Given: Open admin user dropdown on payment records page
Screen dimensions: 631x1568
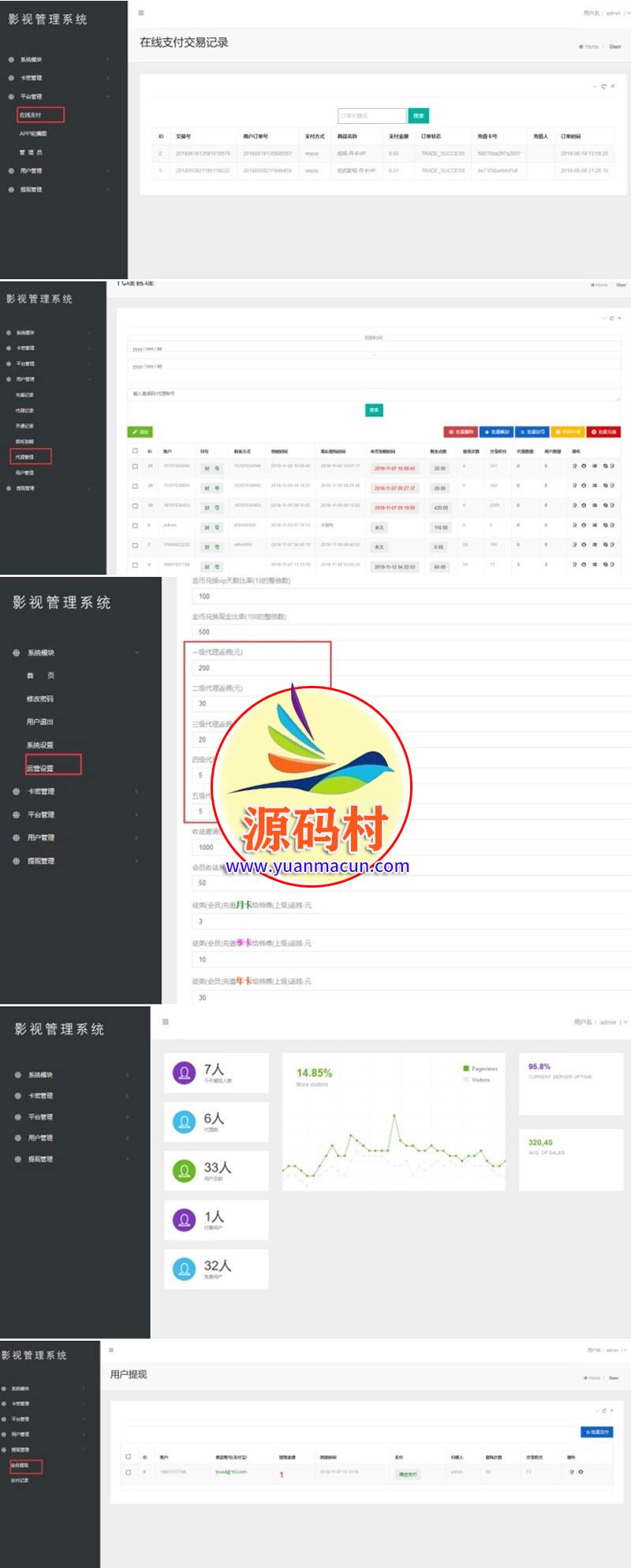Looking at the screenshot, I should [606, 13].
